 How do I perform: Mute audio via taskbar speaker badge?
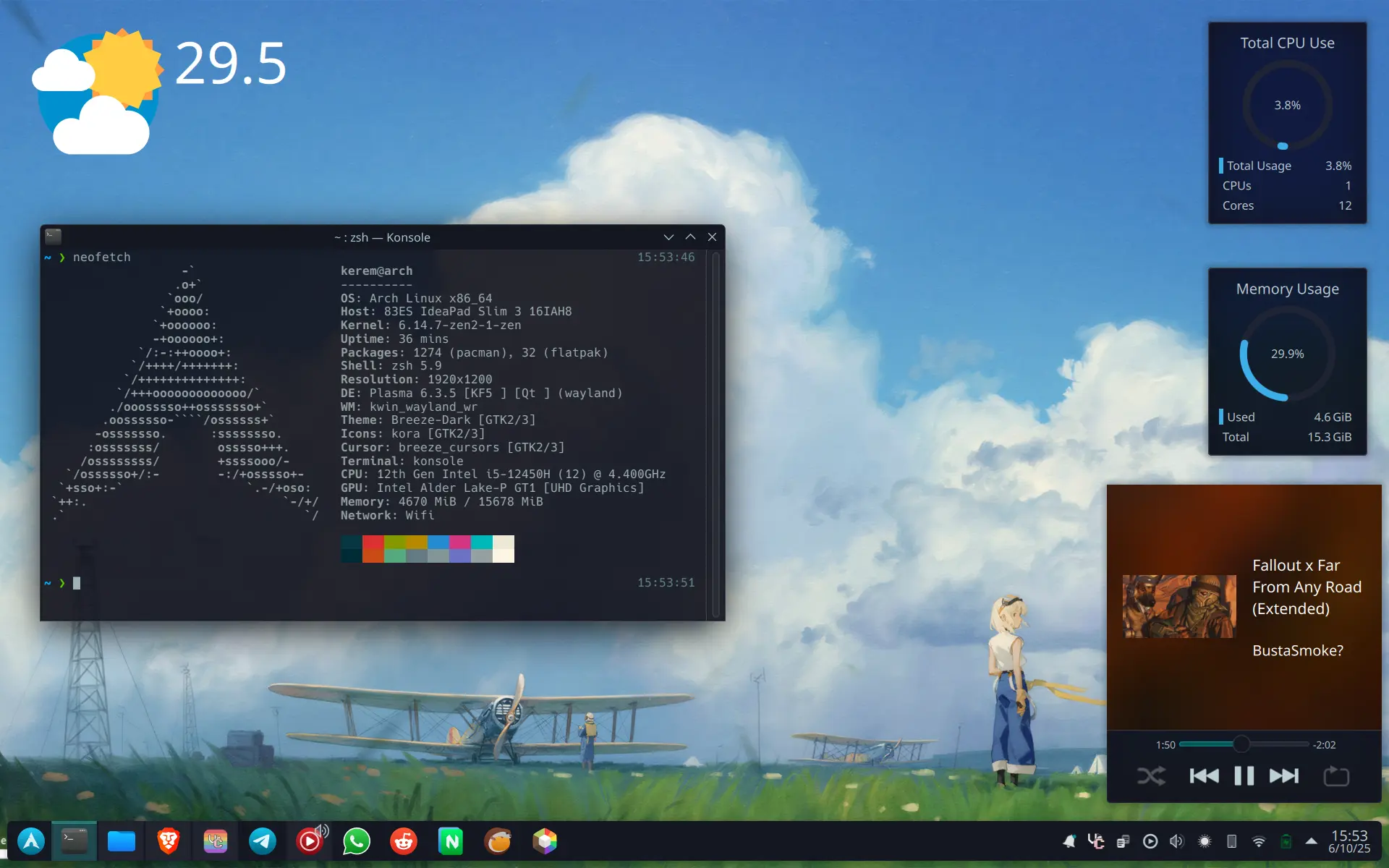coord(323,830)
